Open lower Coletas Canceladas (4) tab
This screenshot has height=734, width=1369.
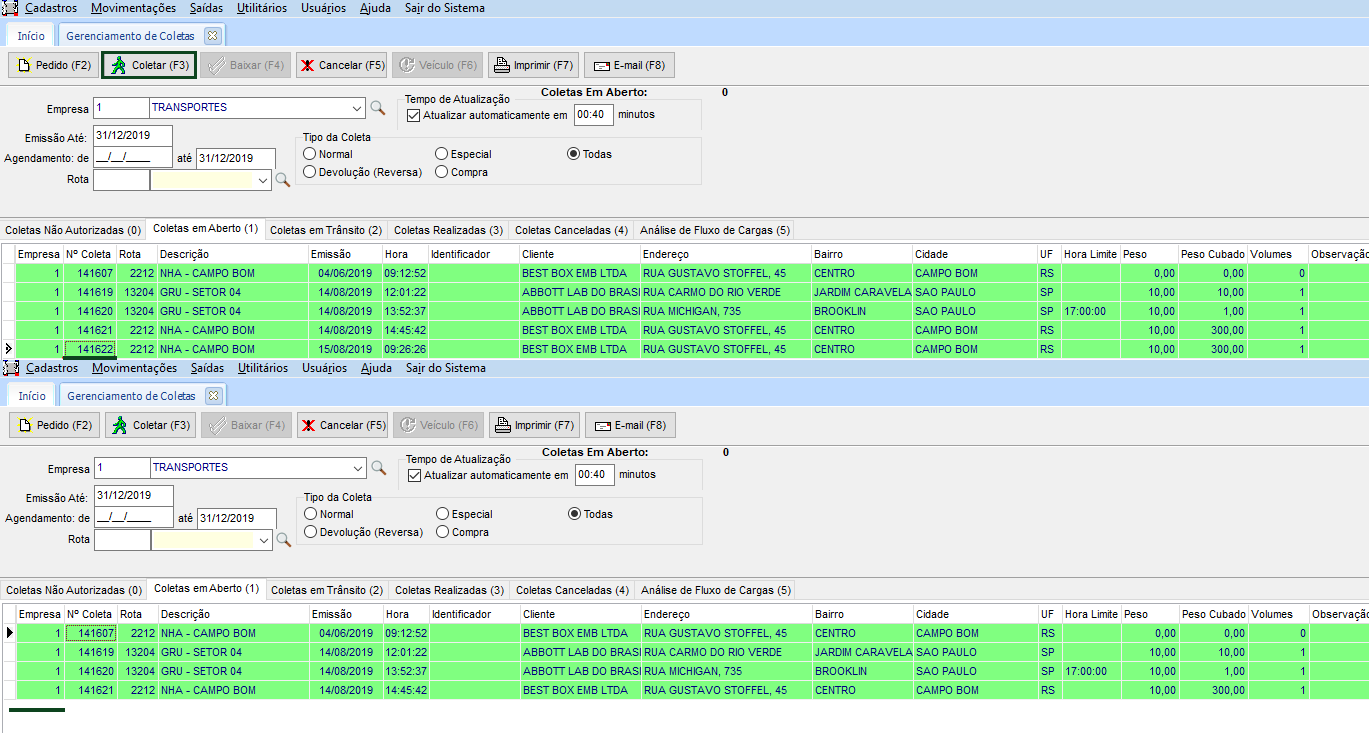572,590
